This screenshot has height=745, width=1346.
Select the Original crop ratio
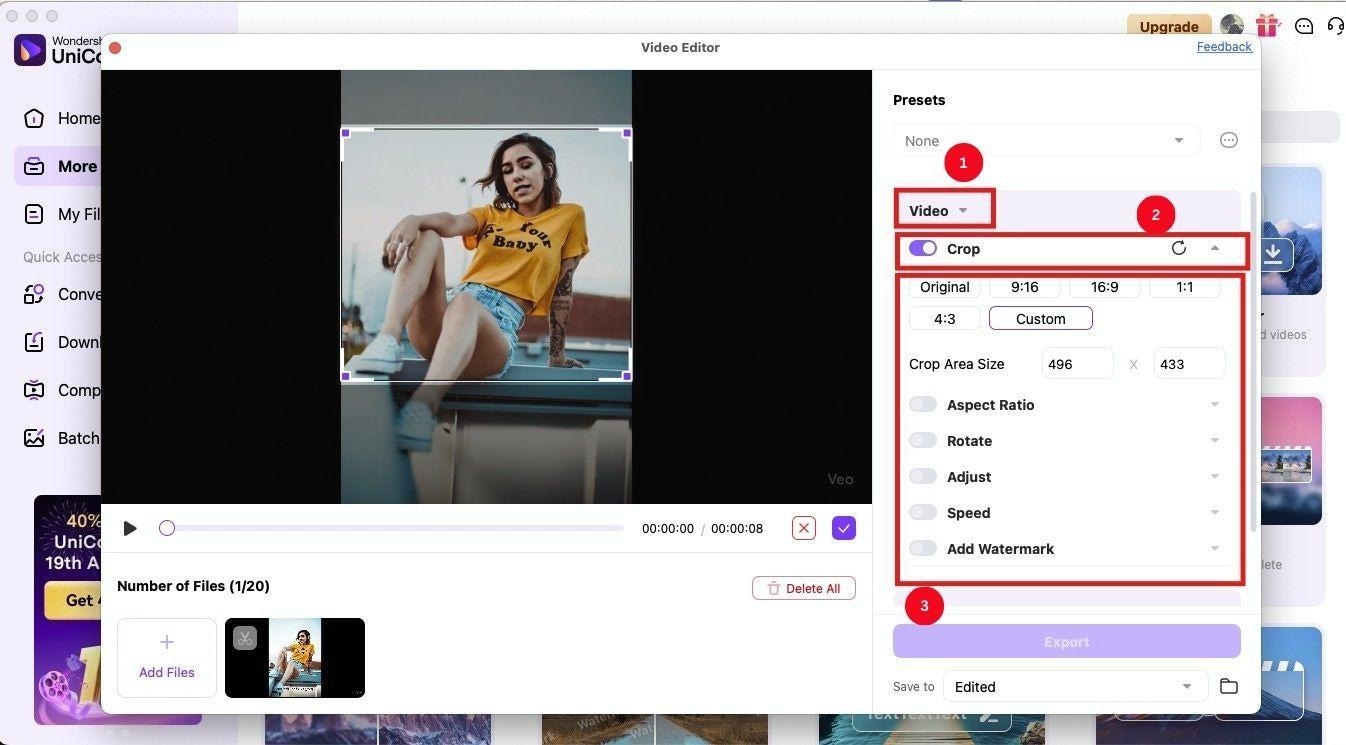pos(945,287)
